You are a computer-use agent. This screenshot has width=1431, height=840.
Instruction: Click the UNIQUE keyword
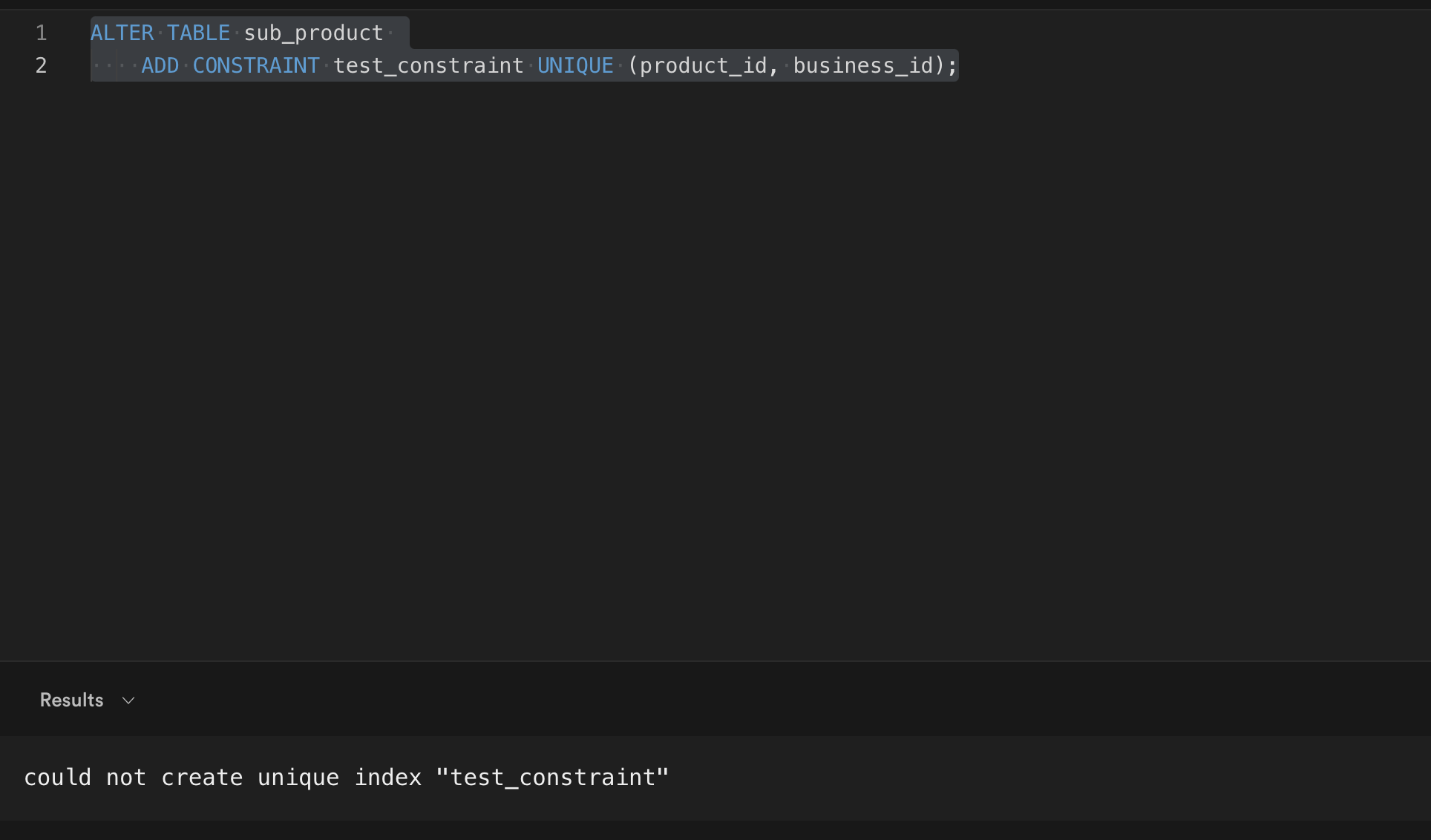(x=575, y=65)
